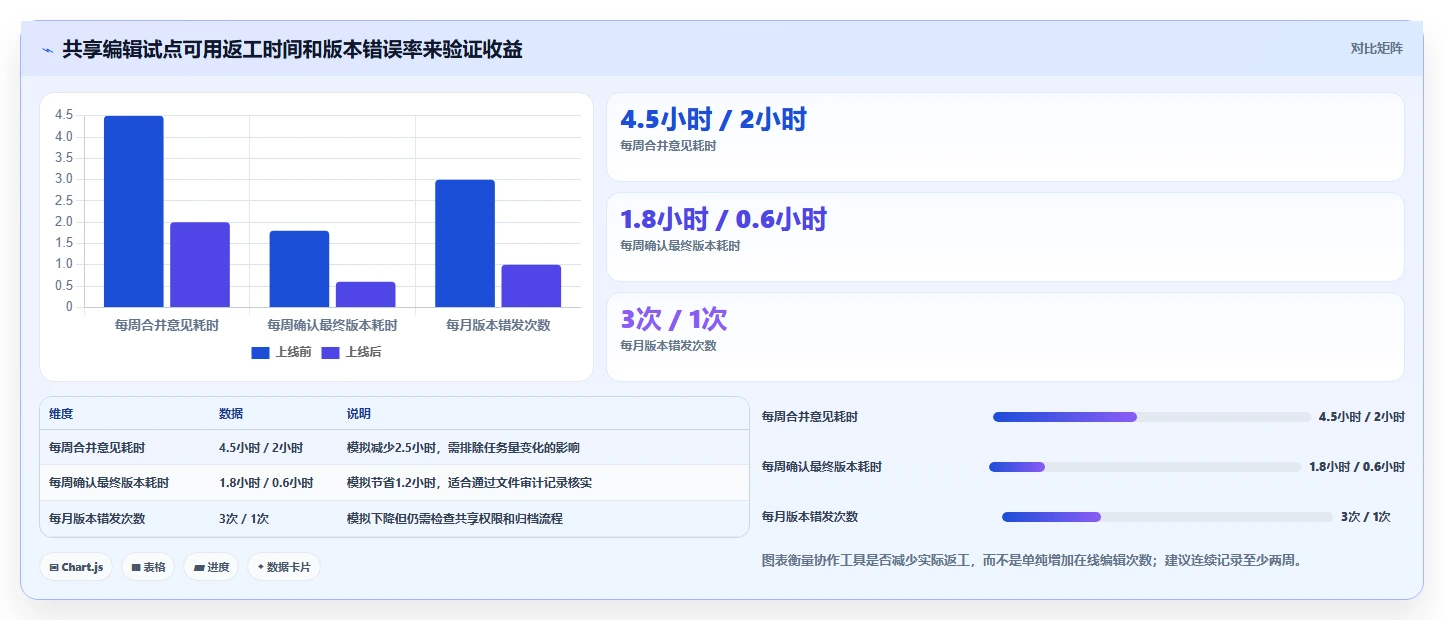Image resolution: width=1444 pixels, height=620 pixels.
Task: Click the 进度 tag chip
Action: point(211,567)
